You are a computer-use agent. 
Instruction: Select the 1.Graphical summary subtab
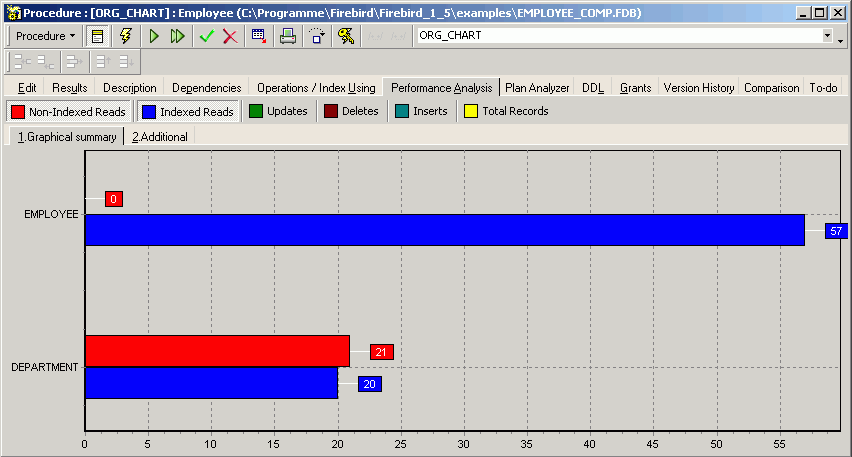(67, 137)
